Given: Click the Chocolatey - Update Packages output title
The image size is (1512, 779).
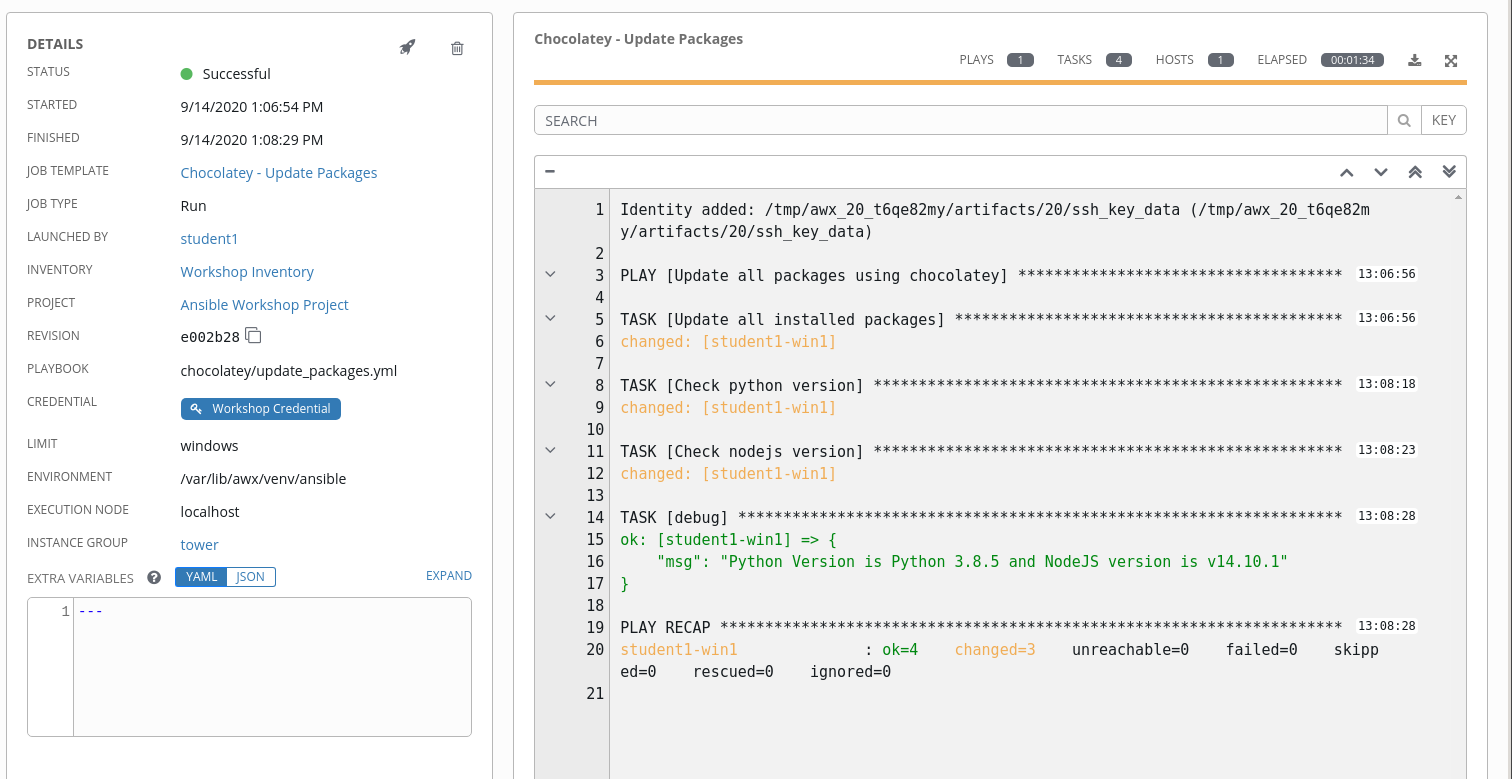Looking at the screenshot, I should click(638, 39).
